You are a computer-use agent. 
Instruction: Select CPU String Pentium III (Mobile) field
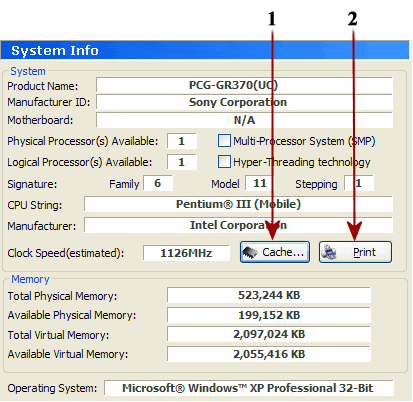tap(238, 204)
